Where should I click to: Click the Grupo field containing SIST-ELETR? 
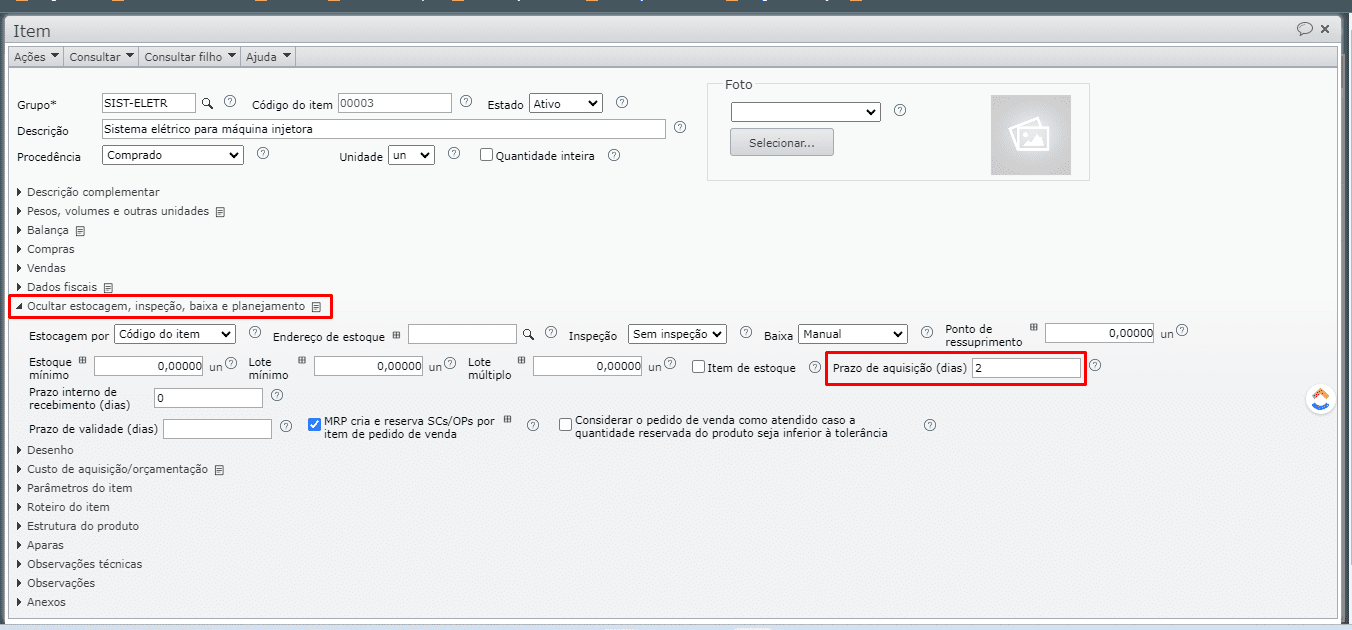[149, 103]
